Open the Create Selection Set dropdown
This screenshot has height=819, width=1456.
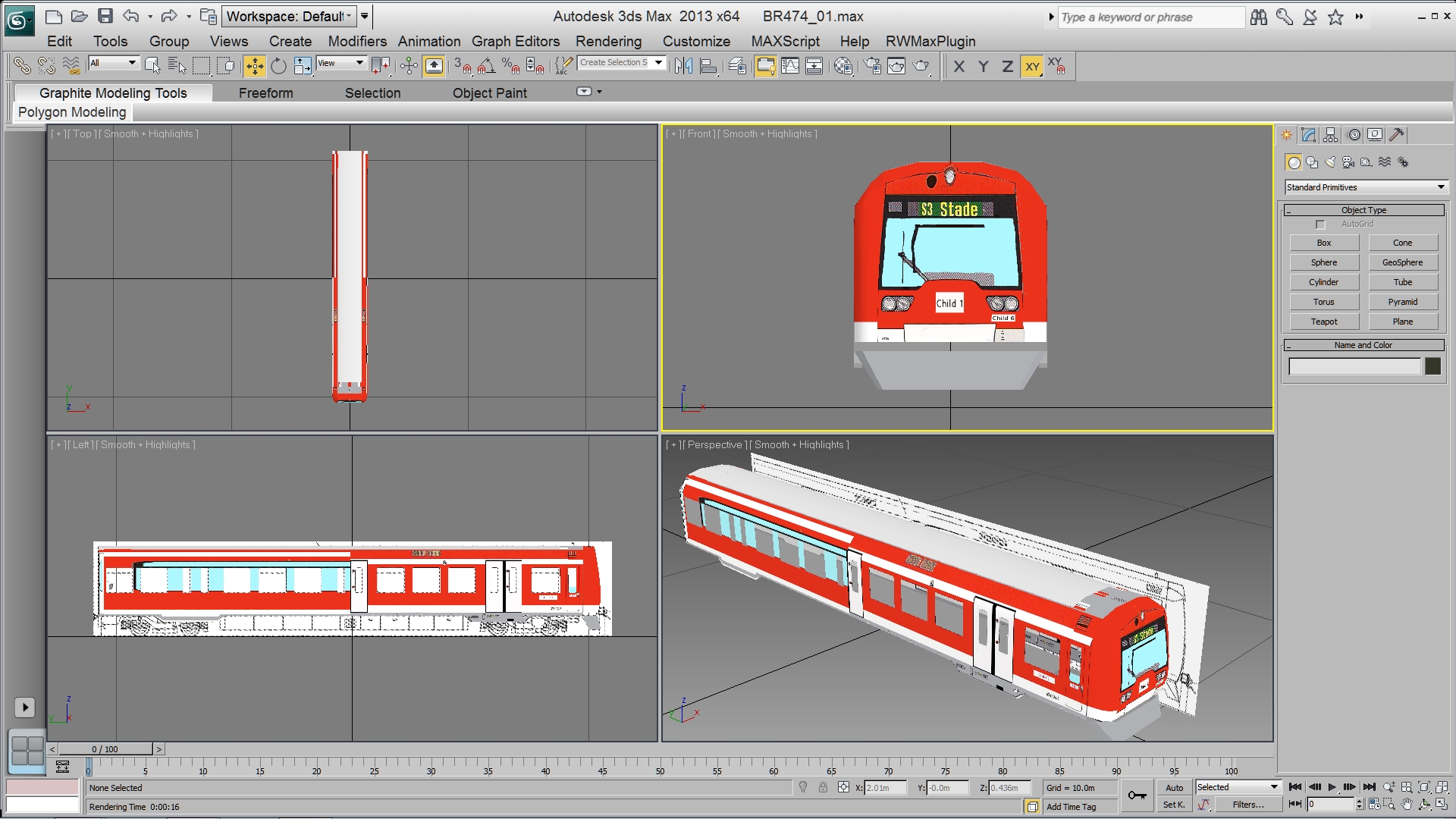tap(658, 63)
